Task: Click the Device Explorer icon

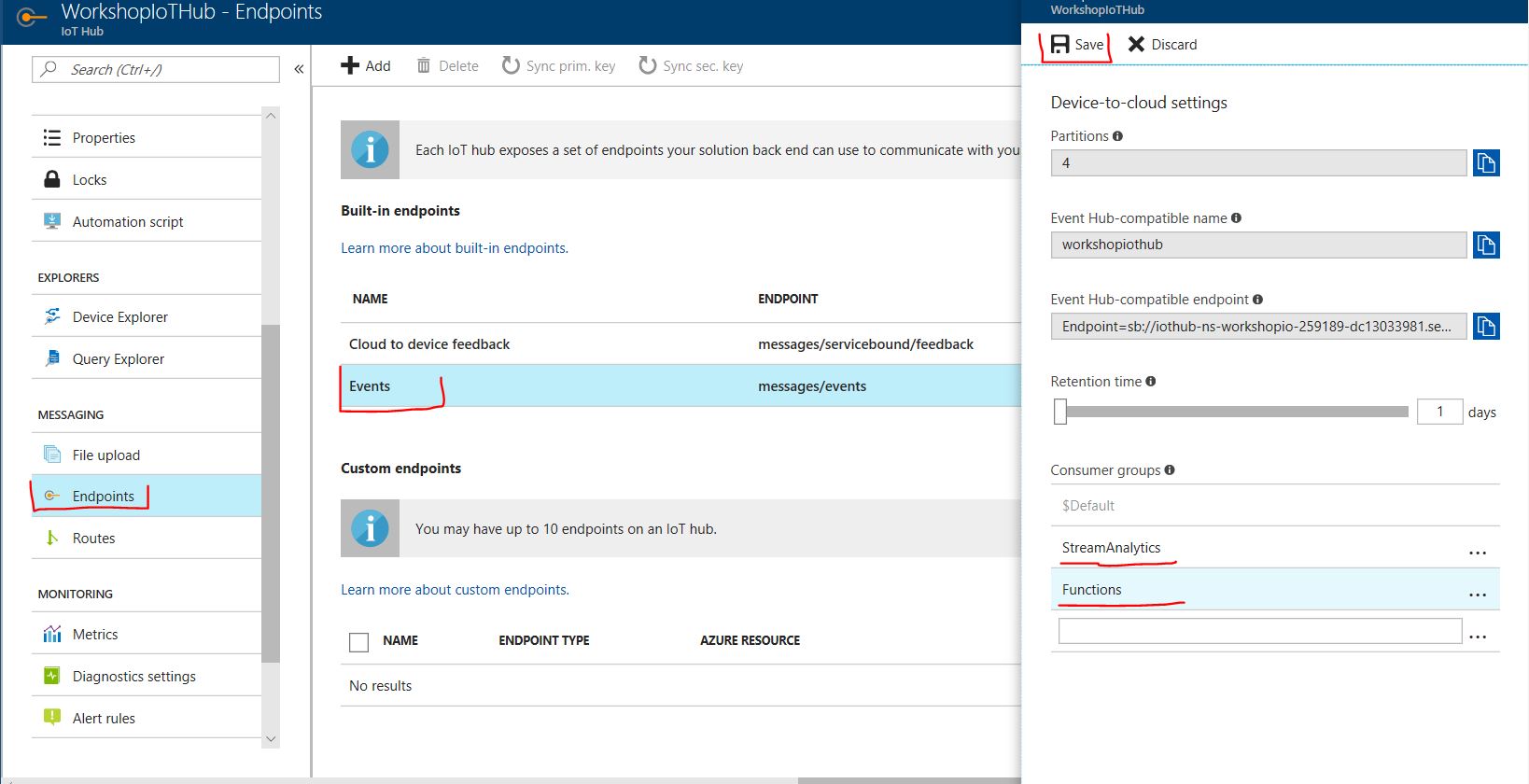Action: (x=52, y=316)
